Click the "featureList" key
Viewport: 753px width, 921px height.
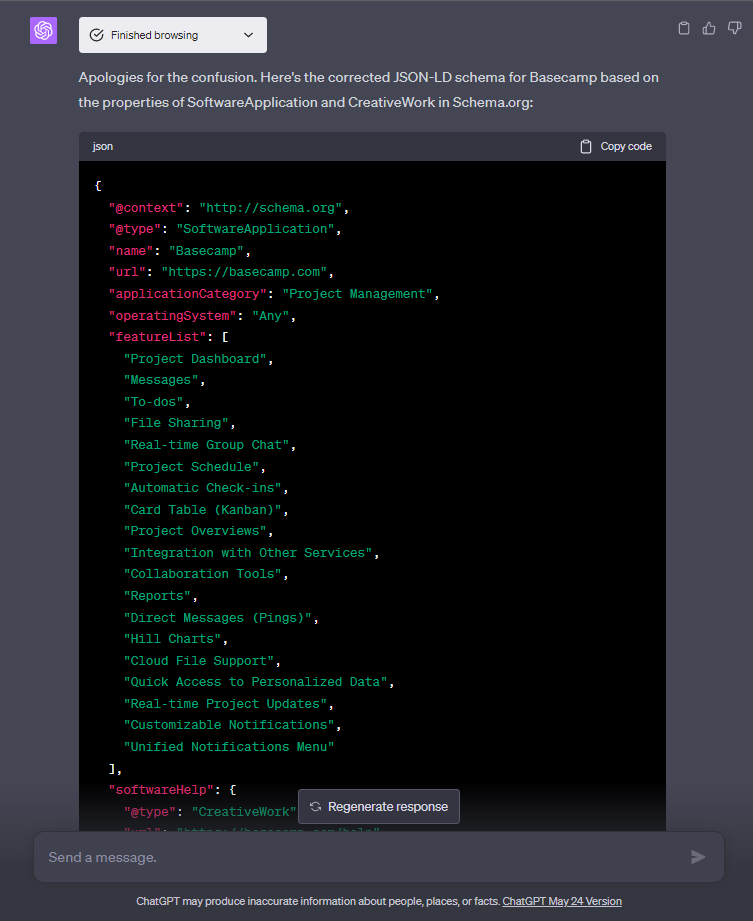[x=157, y=337]
